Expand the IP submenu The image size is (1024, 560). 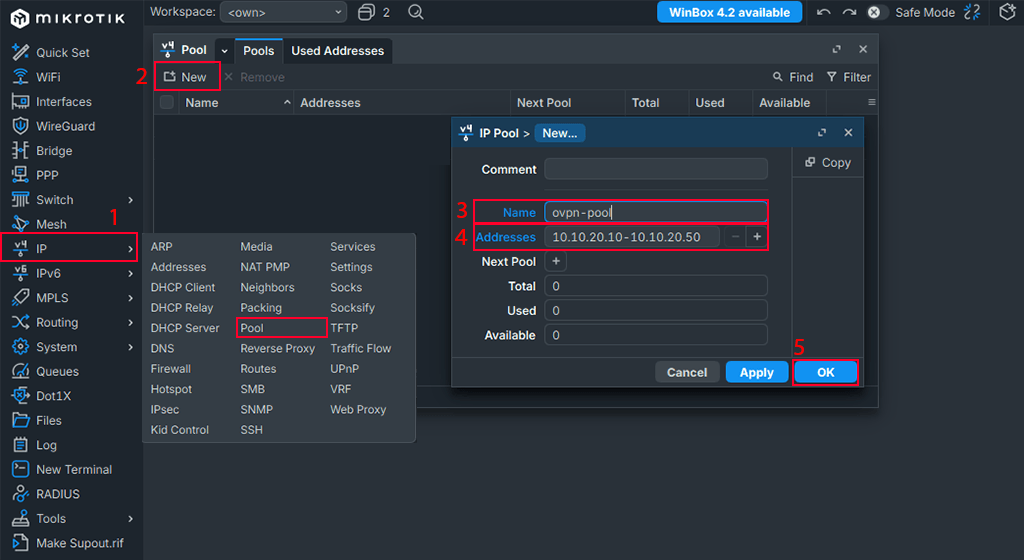[x=131, y=249]
